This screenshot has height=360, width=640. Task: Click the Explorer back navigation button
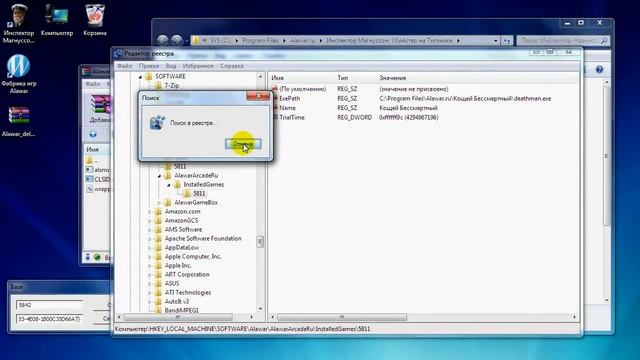[163, 40]
